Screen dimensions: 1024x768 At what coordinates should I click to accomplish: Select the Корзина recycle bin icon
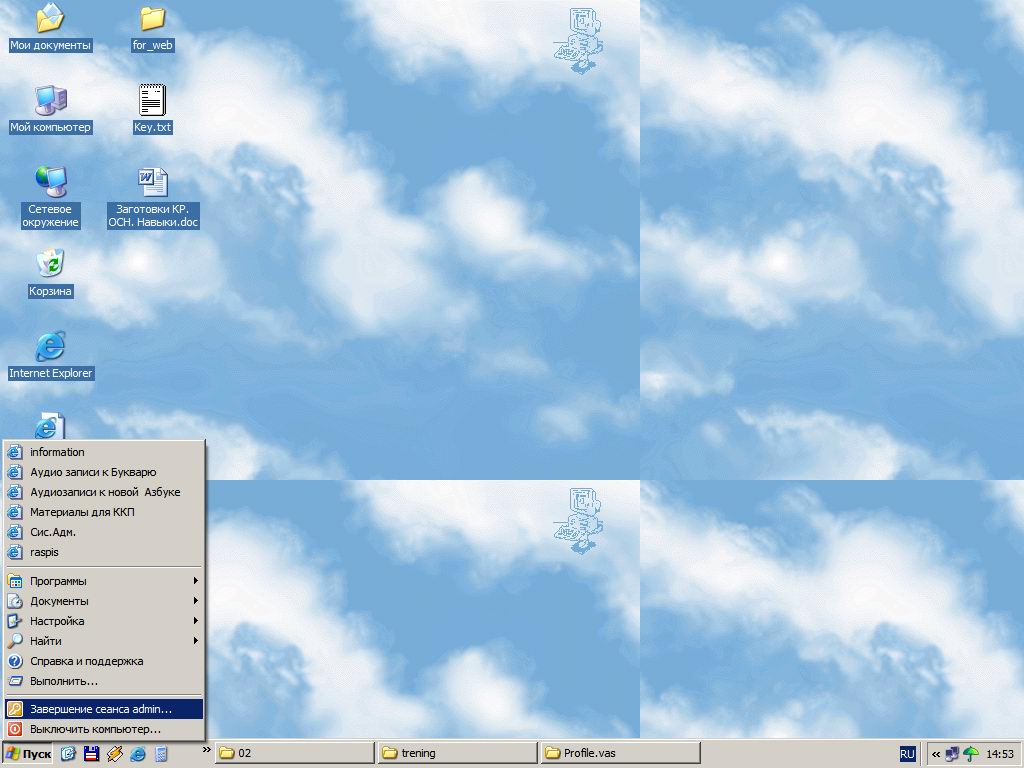click(x=50, y=273)
